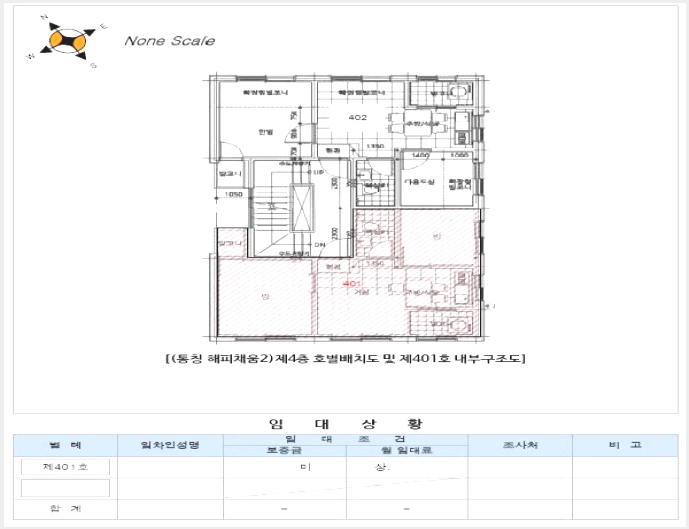
Task: Click the '월임대료' column header
Action: [406, 450]
